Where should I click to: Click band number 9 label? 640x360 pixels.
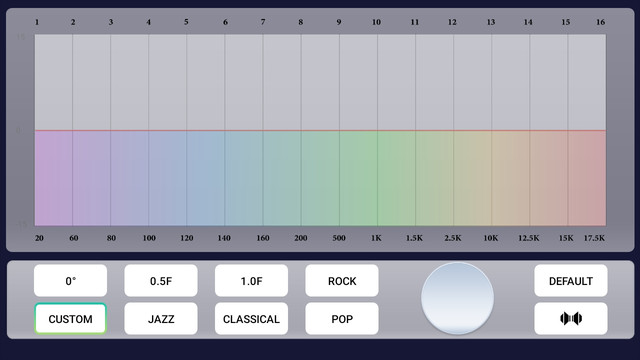point(339,22)
